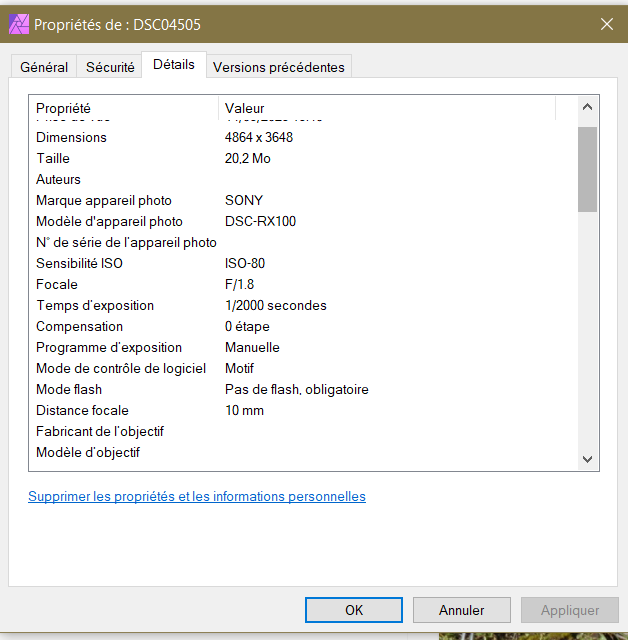Click the scroll up arrow in list

pos(587,107)
